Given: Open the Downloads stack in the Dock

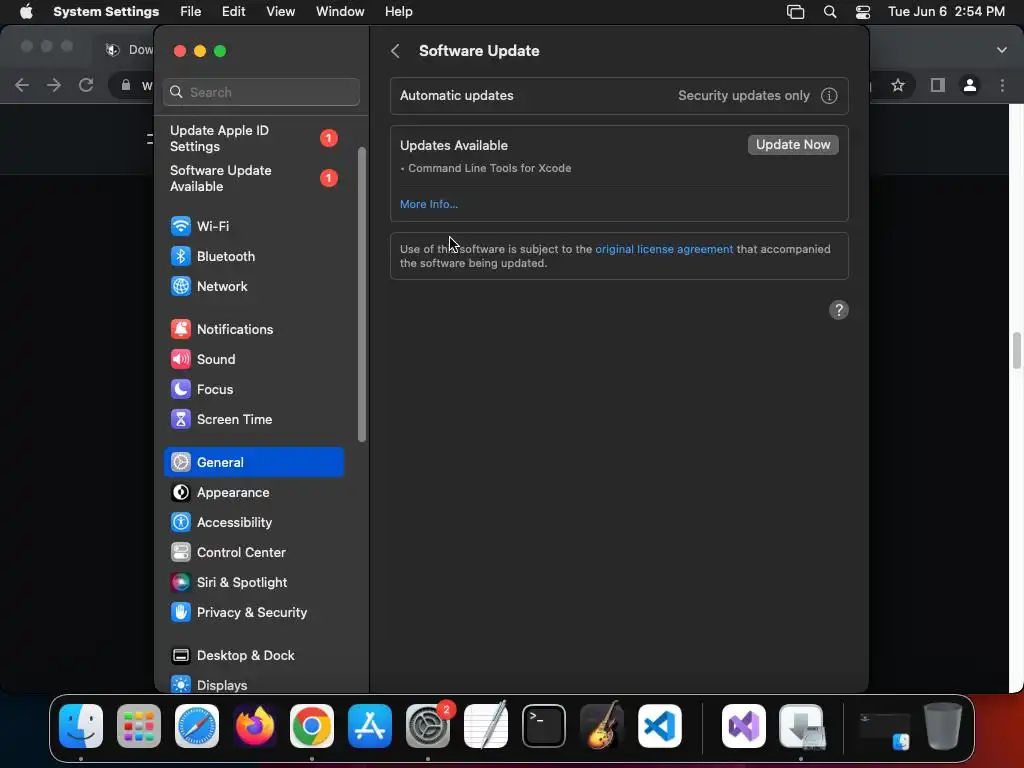Looking at the screenshot, I should click(x=802, y=726).
